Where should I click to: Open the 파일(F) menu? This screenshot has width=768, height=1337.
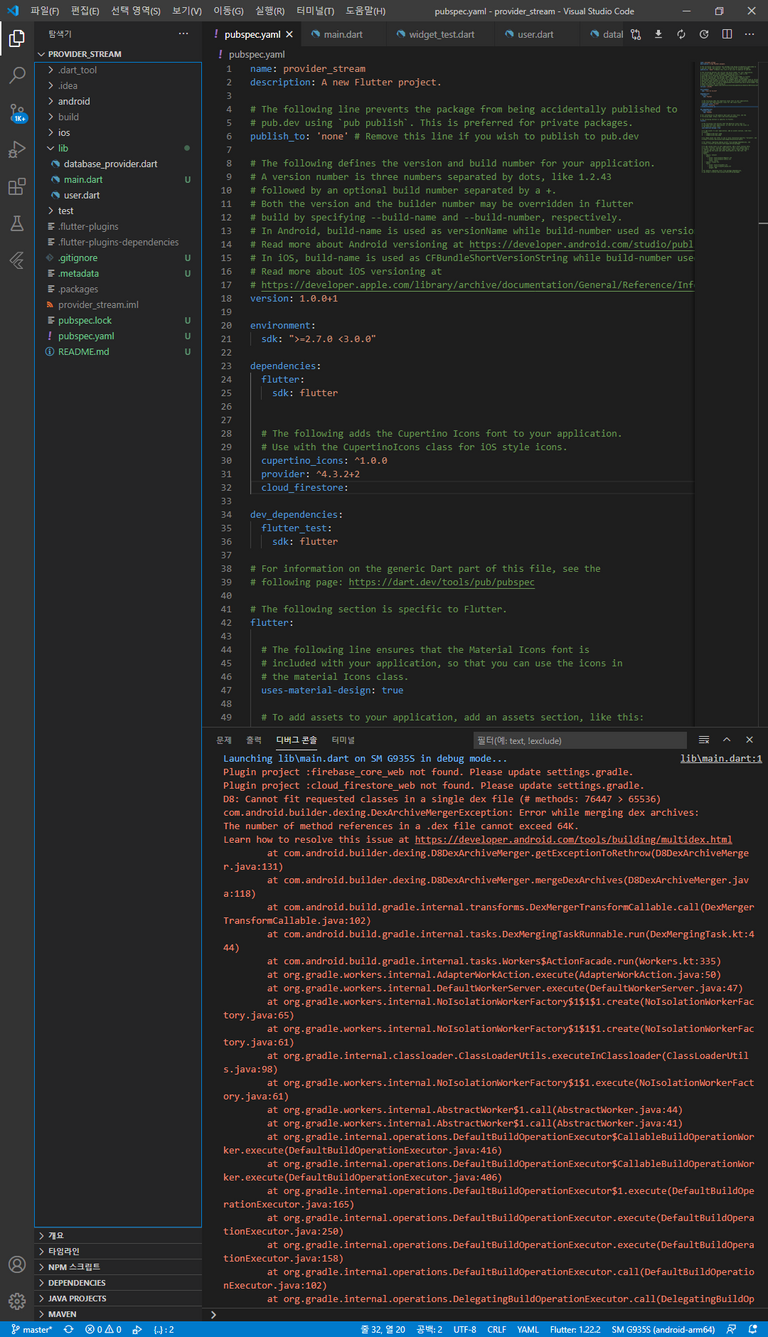coord(45,10)
